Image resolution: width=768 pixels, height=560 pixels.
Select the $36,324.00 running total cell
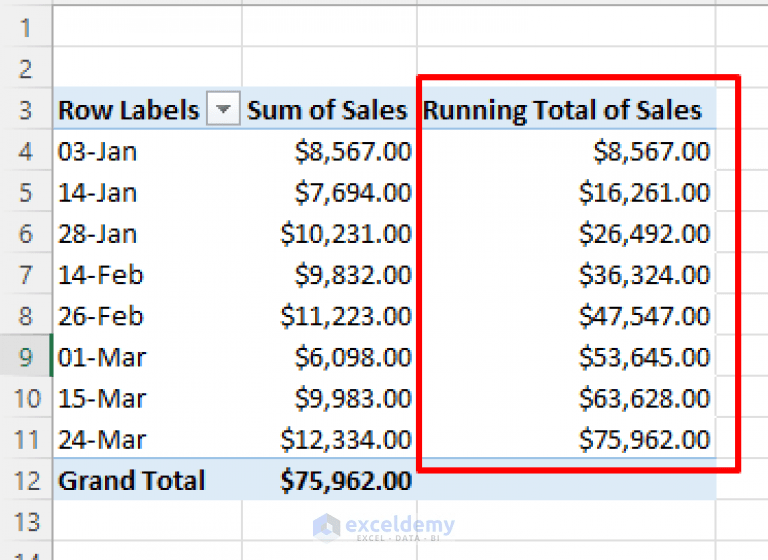(566, 274)
